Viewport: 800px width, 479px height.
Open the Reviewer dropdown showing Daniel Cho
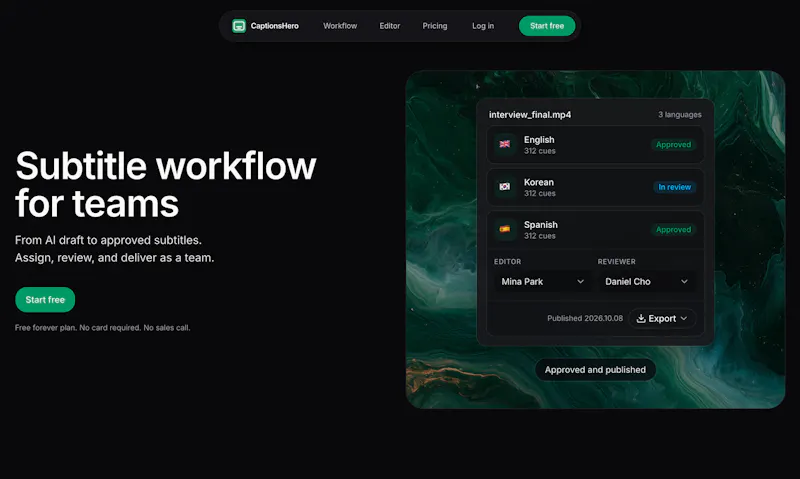(646, 282)
